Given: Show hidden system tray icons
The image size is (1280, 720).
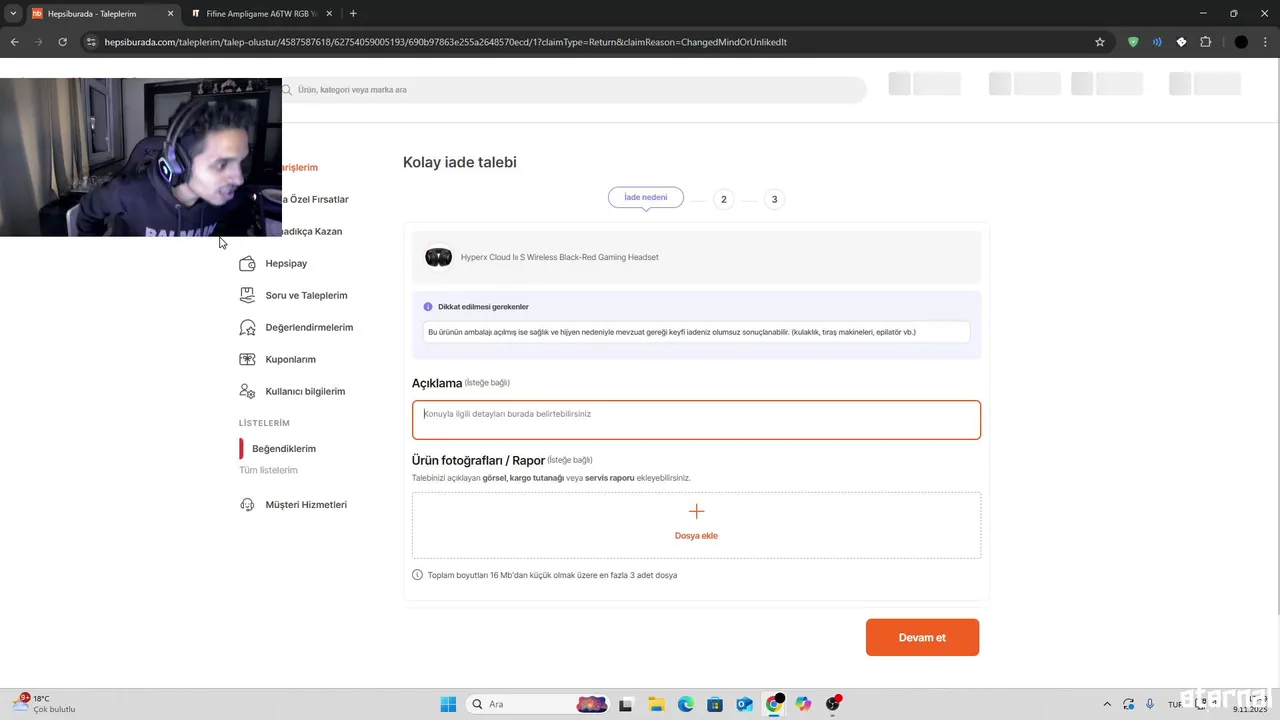Looking at the screenshot, I should (x=1107, y=704).
